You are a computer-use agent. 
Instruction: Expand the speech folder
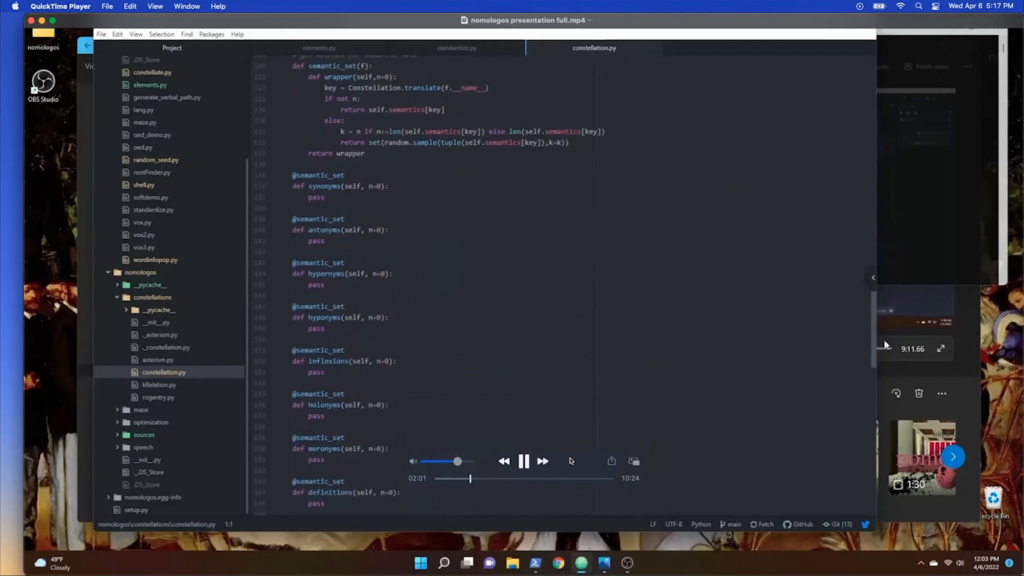pyautogui.click(x=118, y=447)
